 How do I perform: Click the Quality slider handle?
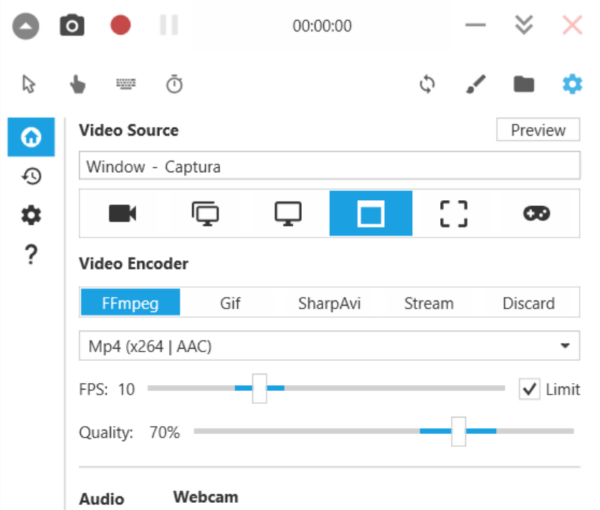pos(458,432)
